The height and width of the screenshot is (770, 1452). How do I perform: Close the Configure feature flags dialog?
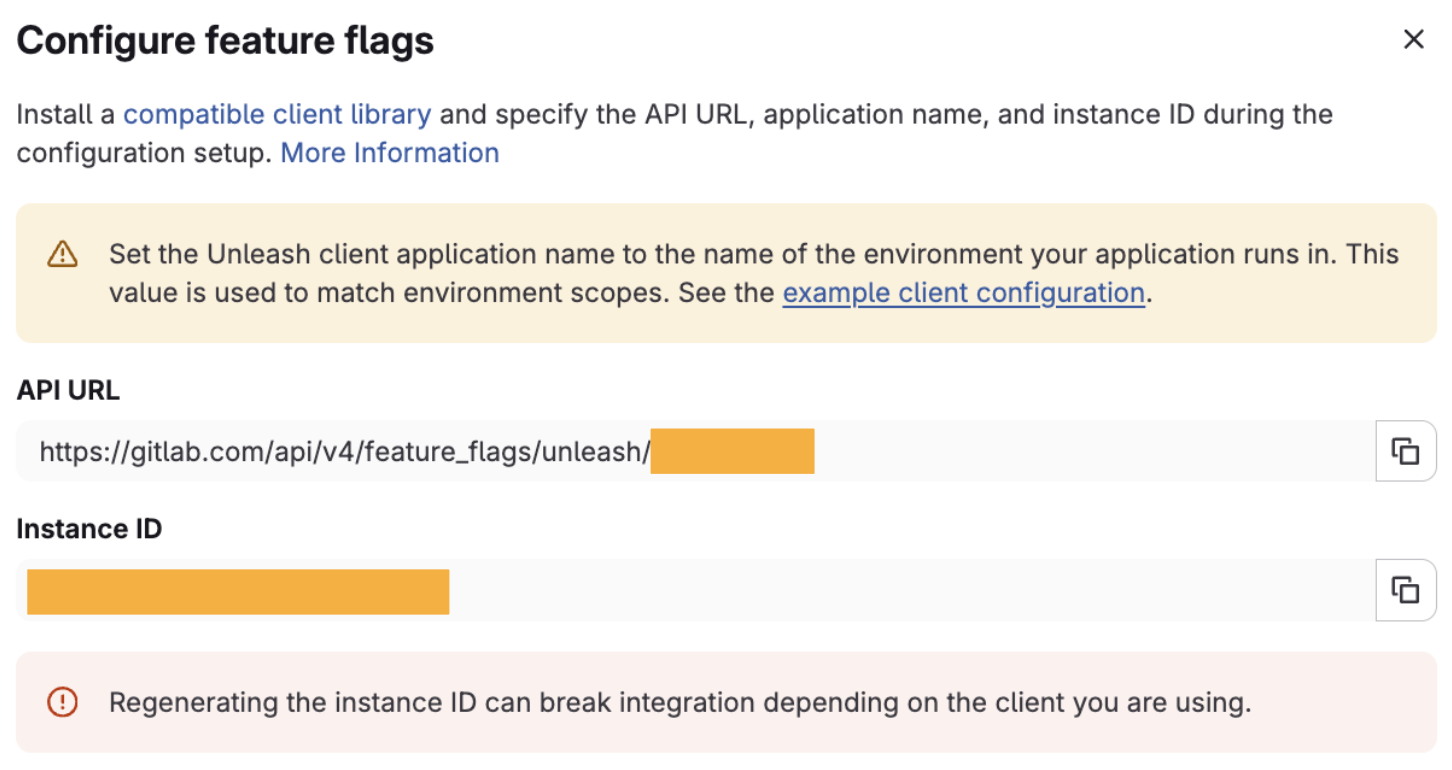[1413, 39]
